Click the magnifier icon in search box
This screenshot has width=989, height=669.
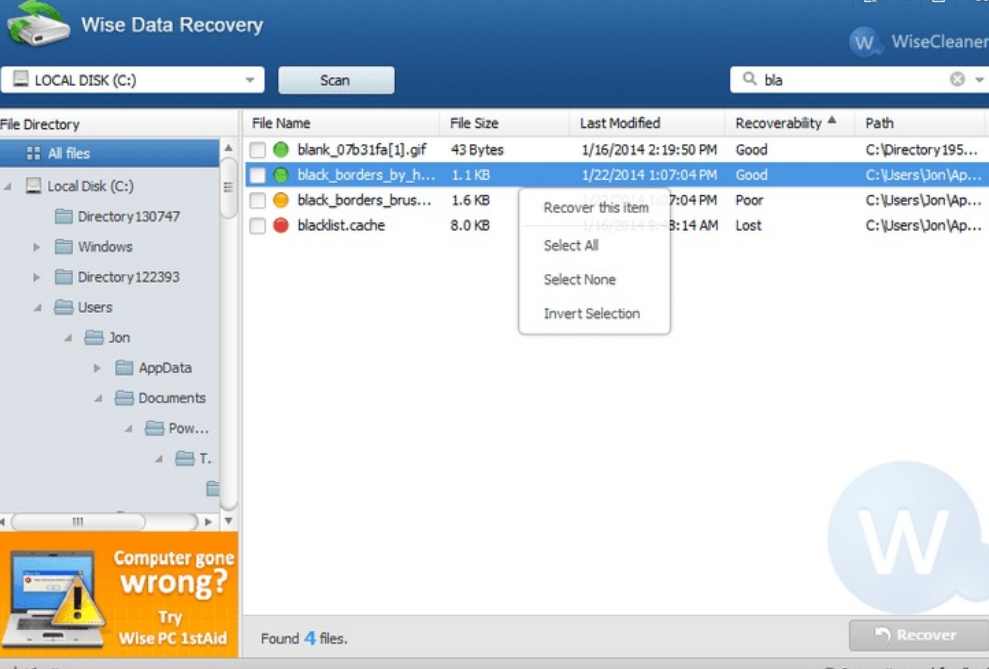pyautogui.click(x=750, y=80)
